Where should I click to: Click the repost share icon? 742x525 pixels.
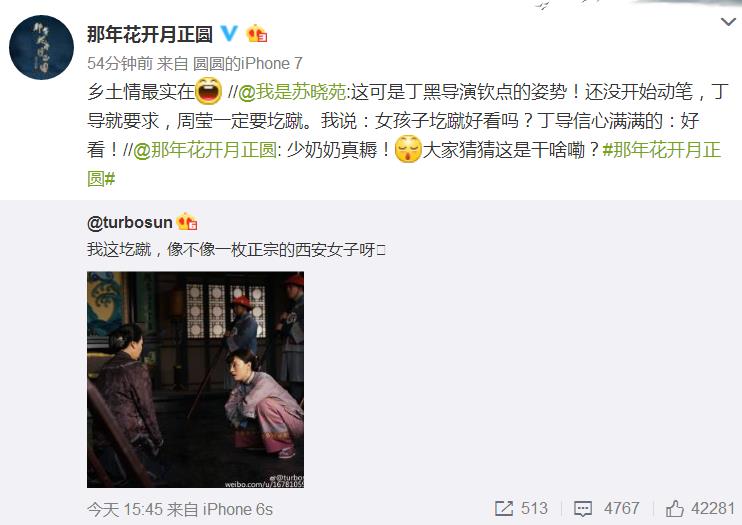[504, 508]
